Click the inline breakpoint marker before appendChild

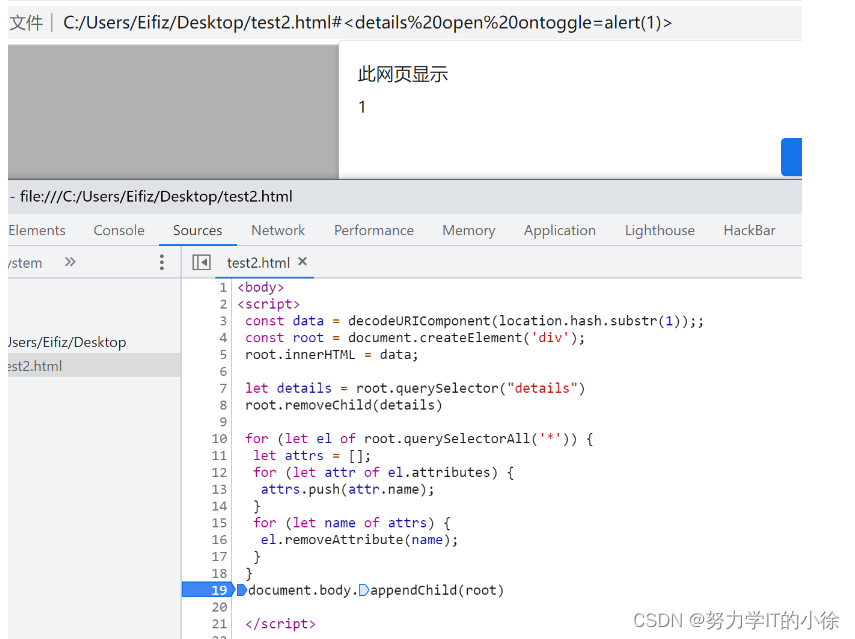pyautogui.click(x=363, y=590)
